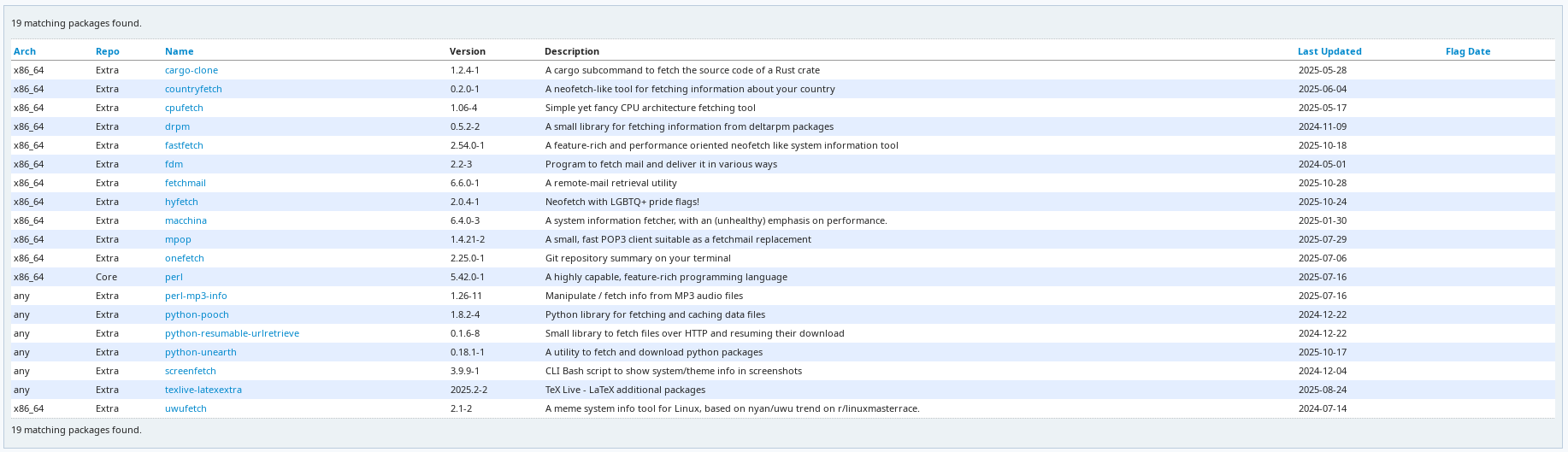This screenshot has width=1568, height=452.
Task: Sort results by Arch column
Action: [x=25, y=51]
